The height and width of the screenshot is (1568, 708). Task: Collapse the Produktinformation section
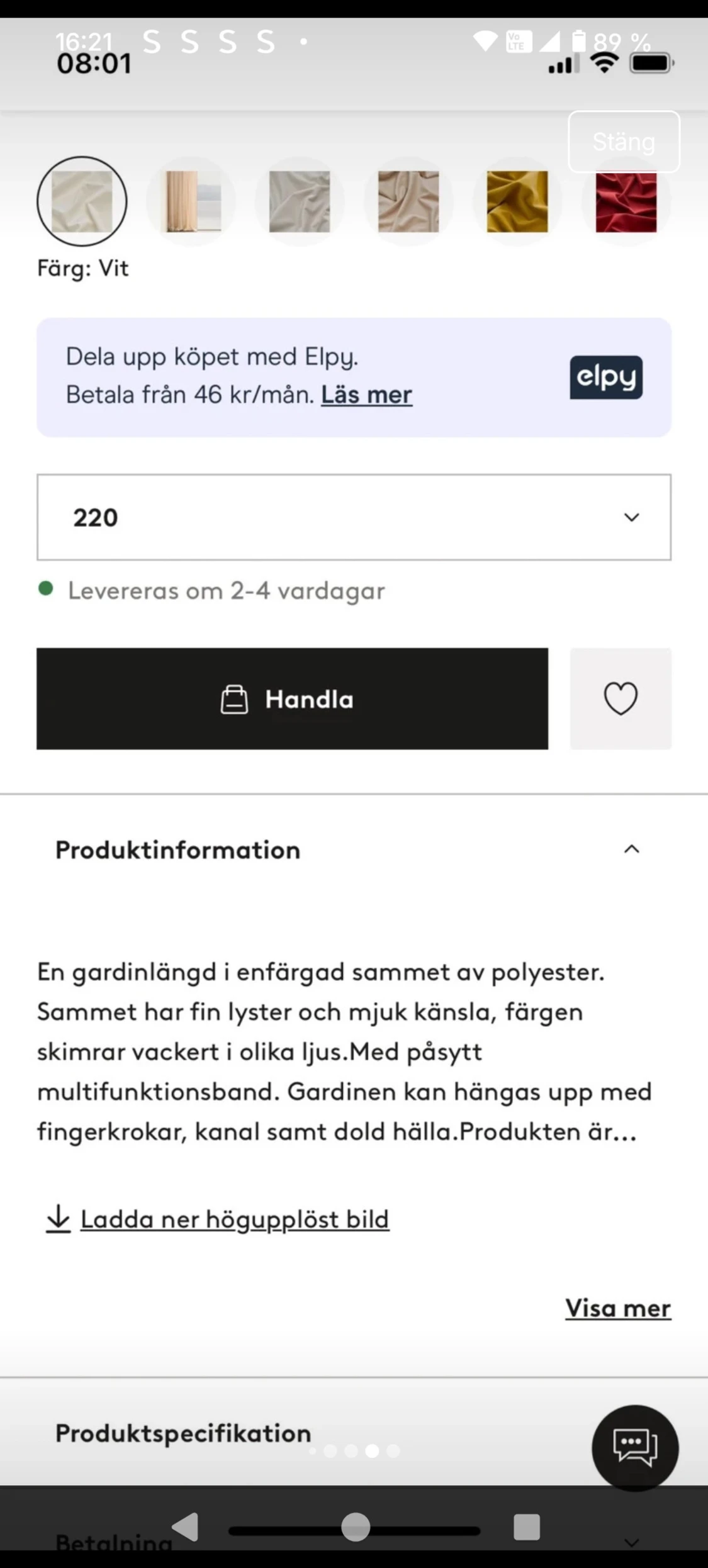pyautogui.click(x=631, y=849)
